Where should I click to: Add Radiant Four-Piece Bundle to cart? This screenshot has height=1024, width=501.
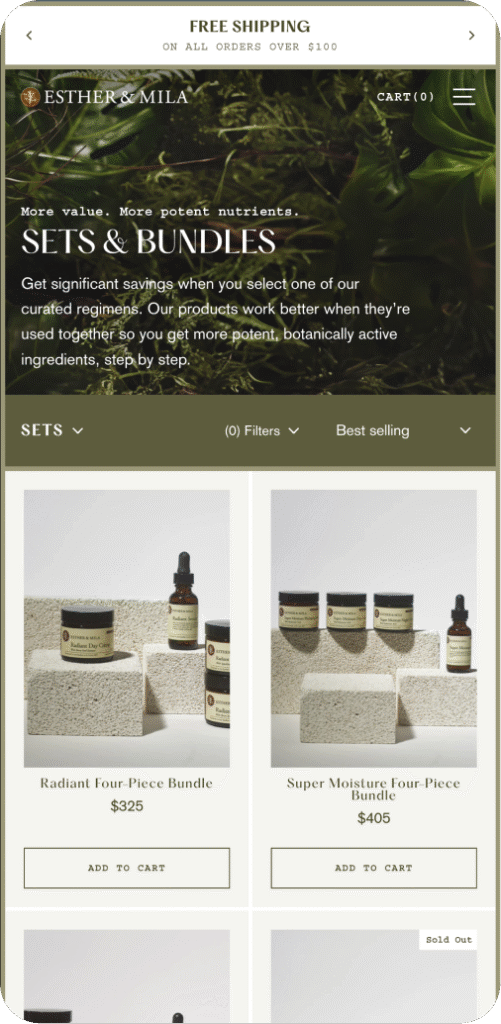tap(127, 868)
